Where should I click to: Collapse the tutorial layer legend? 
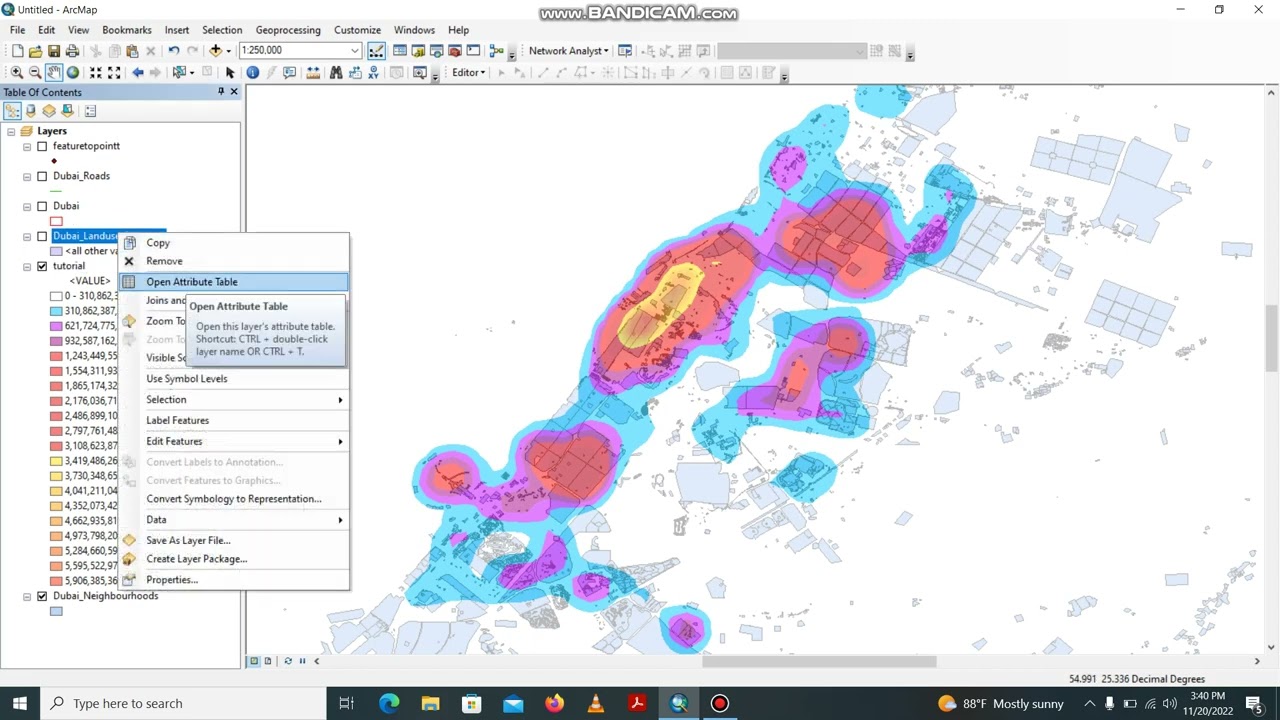click(27, 266)
